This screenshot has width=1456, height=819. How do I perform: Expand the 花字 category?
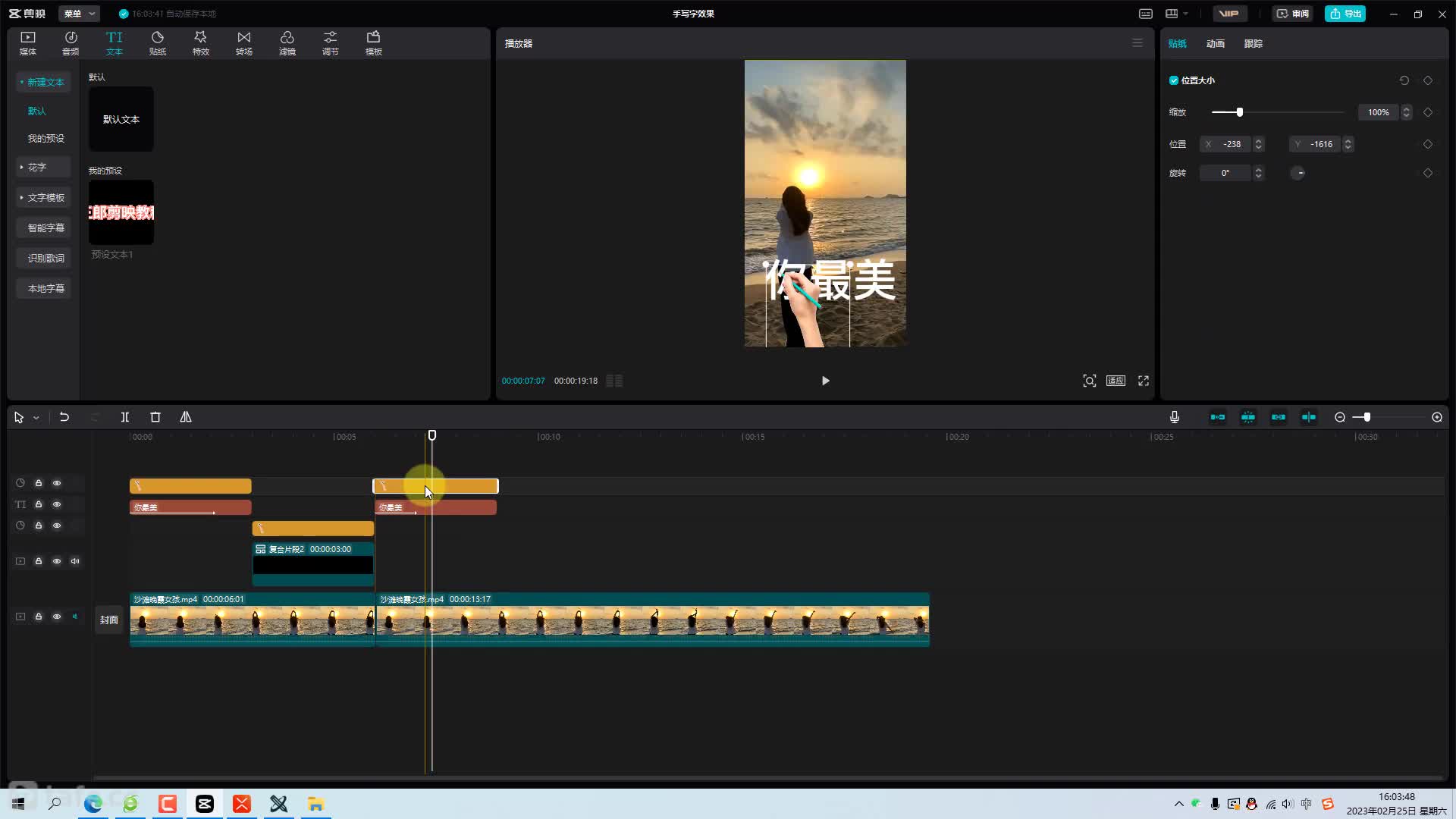pyautogui.click(x=43, y=167)
